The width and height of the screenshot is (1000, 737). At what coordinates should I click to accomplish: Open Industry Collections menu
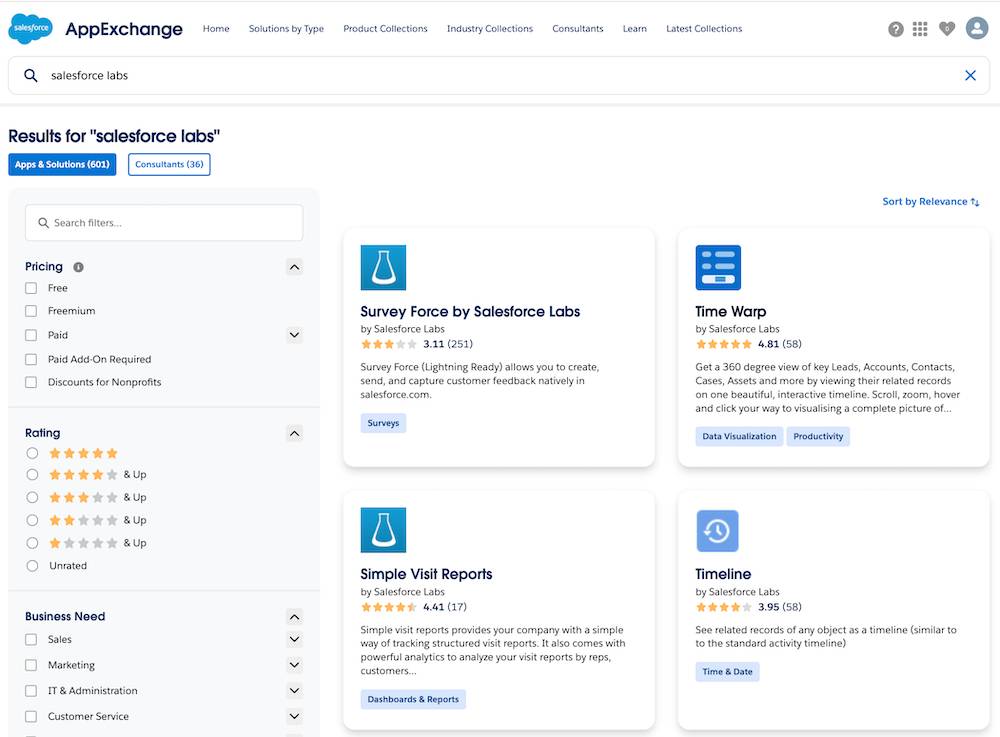click(x=490, y=29)
